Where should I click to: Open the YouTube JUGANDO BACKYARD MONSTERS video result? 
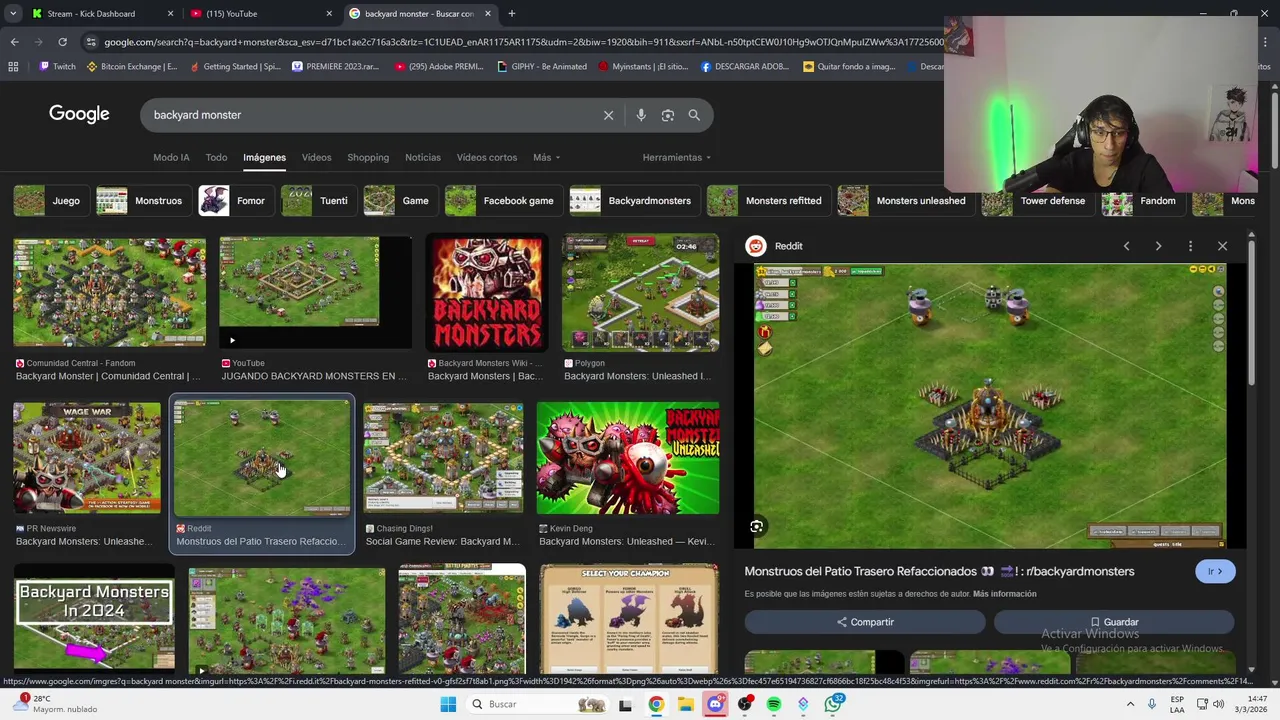click(x=315, y=293)
